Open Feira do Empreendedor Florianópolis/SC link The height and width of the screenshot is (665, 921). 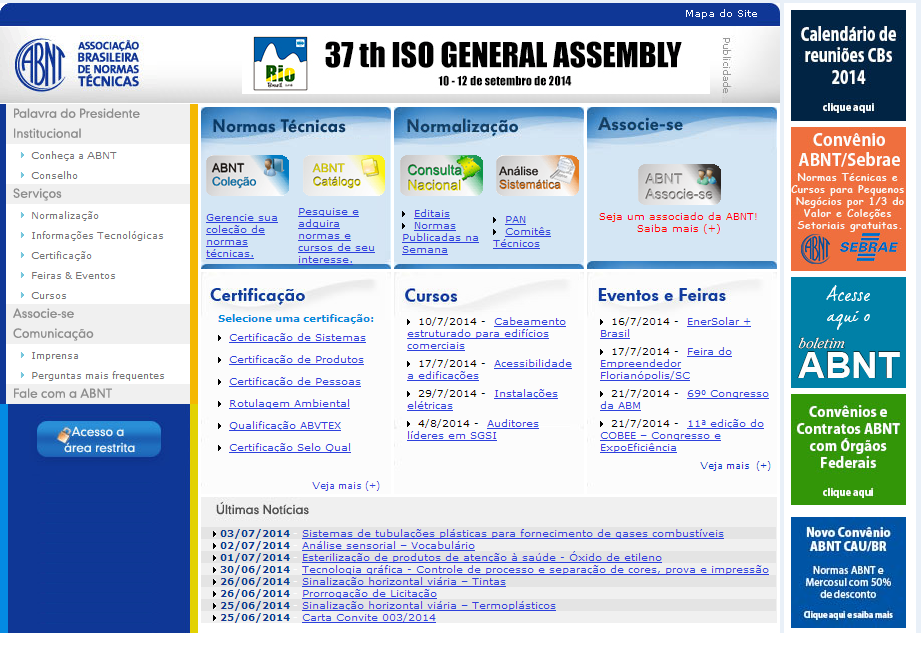pos(666,364)
